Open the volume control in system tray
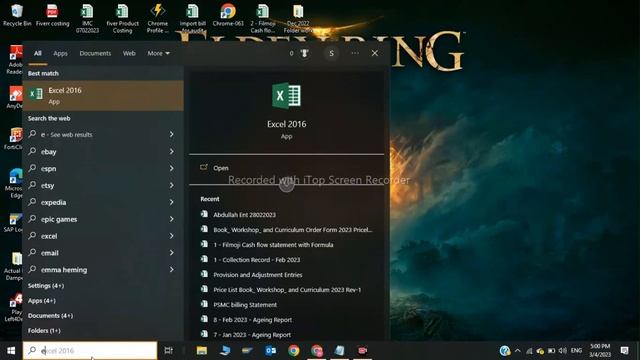 coord(562,351)
